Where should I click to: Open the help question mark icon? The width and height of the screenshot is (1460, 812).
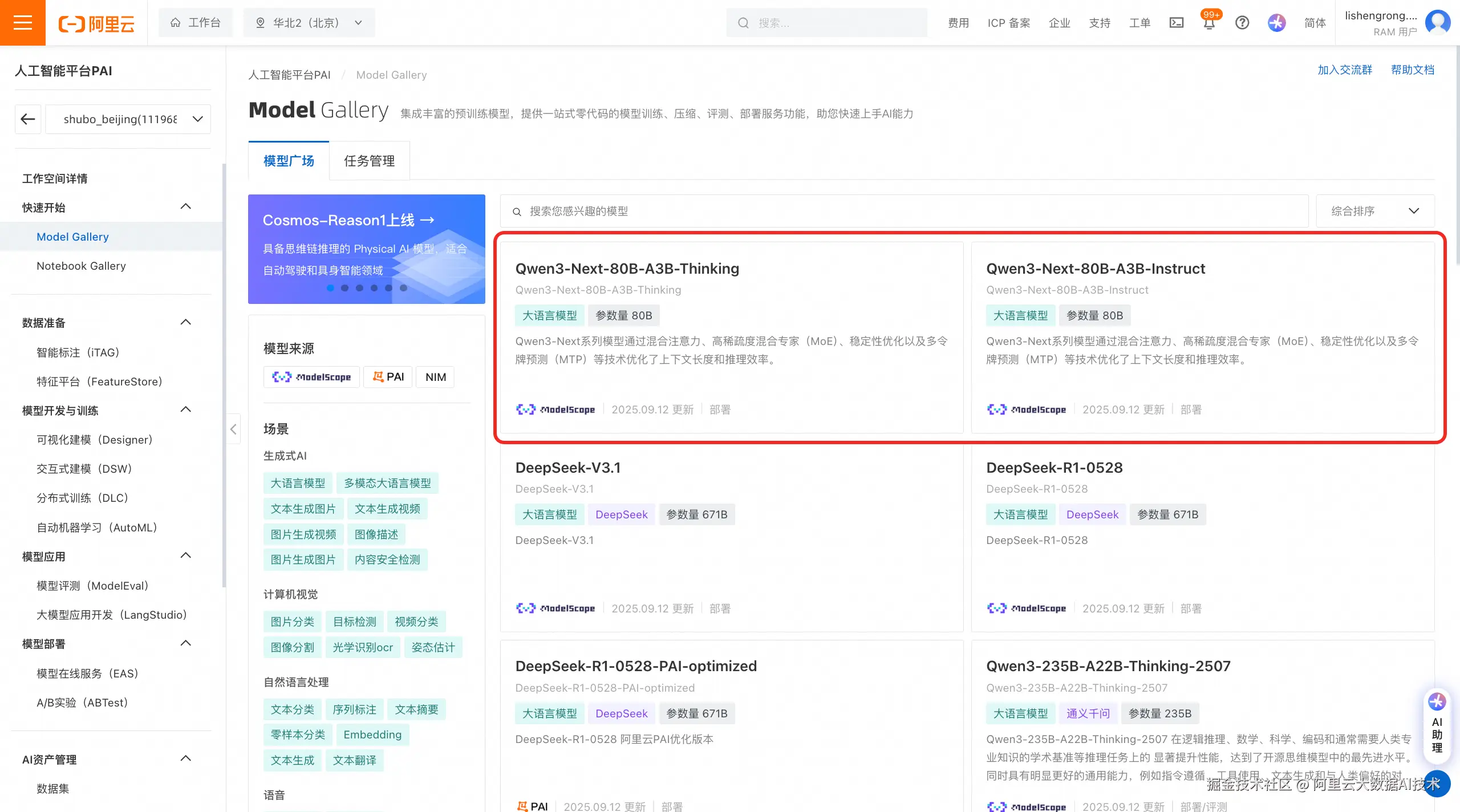click(x=1242, y=23)
